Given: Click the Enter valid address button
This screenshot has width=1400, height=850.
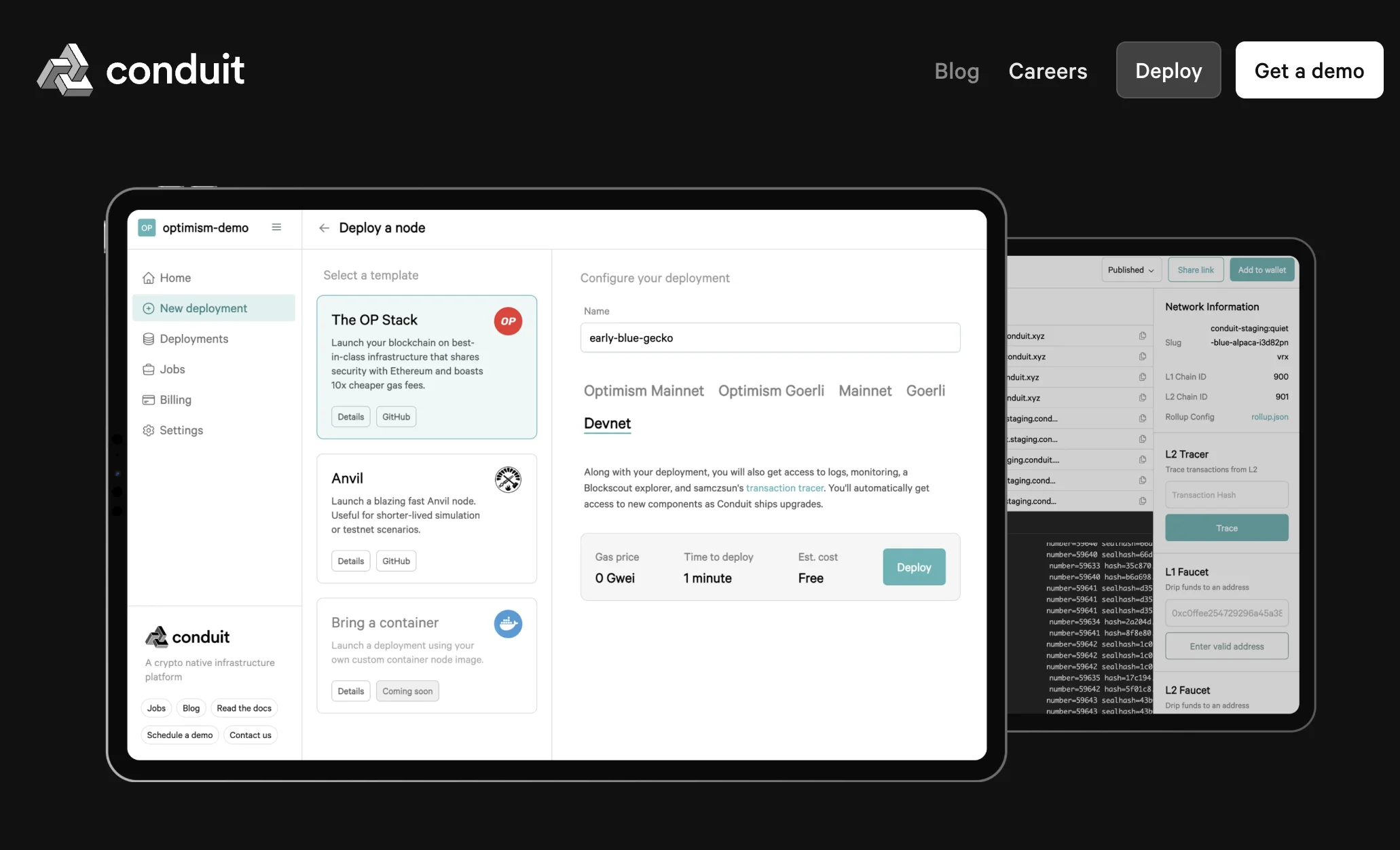Looking at the screenshot, I should [1226, 646].
